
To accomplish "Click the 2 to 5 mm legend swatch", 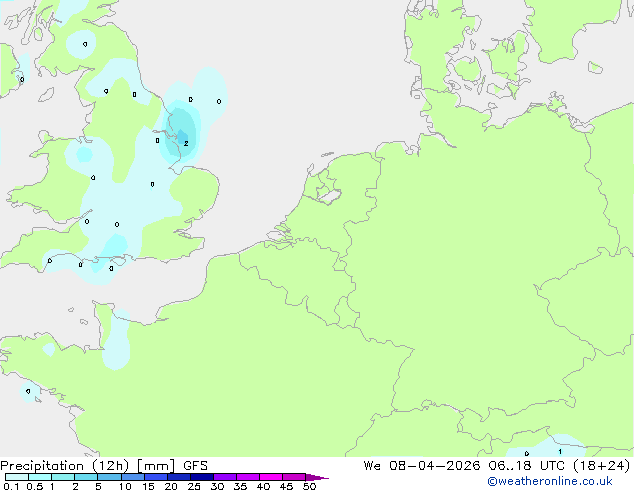I will pos(86,477).
